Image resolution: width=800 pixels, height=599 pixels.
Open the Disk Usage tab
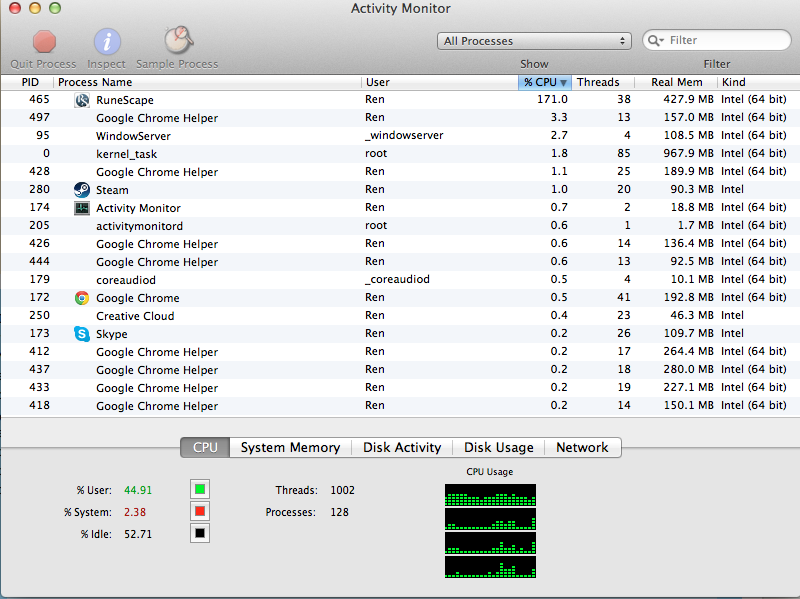[x=498, y=447]
